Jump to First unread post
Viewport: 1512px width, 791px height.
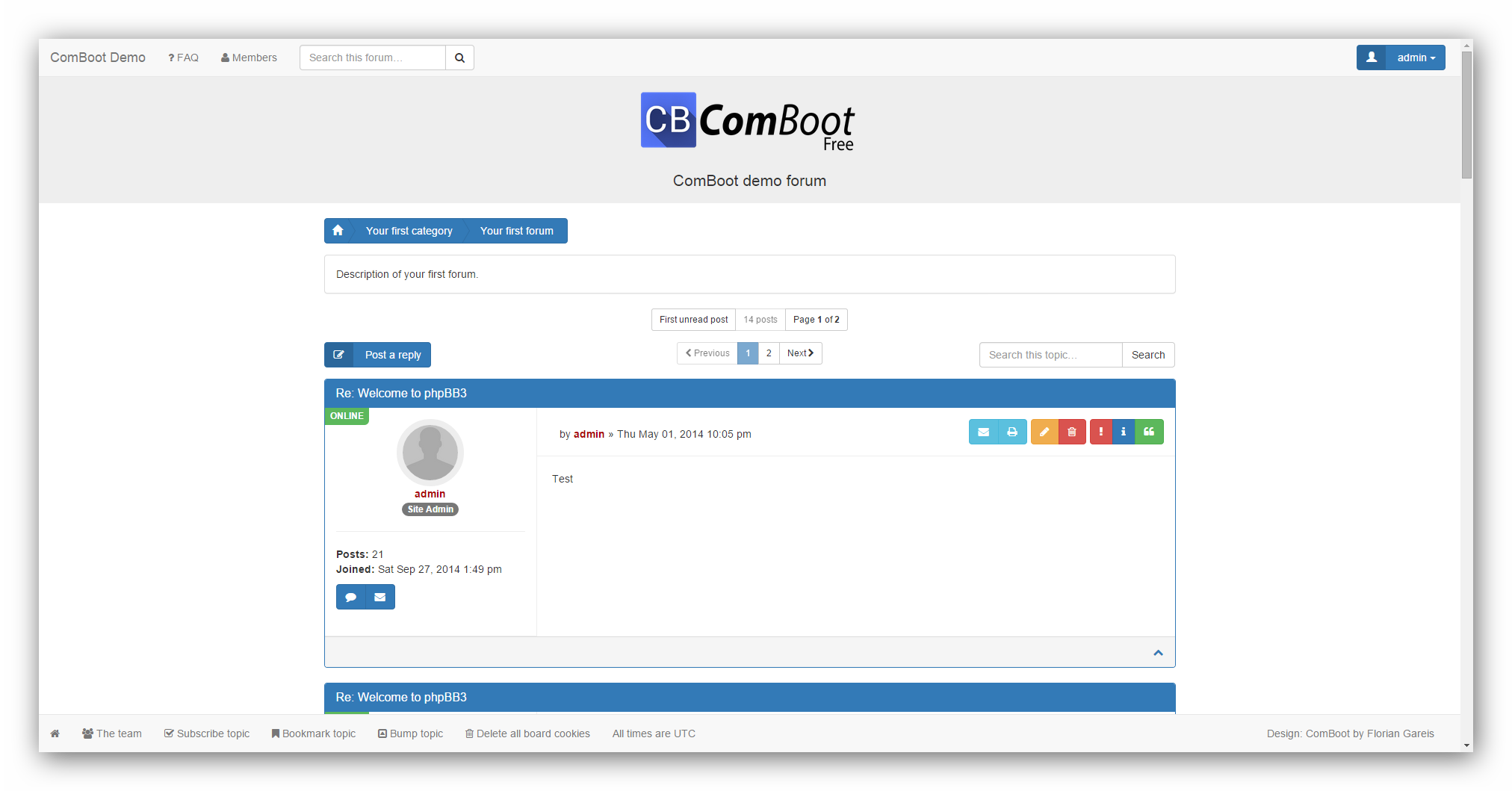click(x=693, y=320)
